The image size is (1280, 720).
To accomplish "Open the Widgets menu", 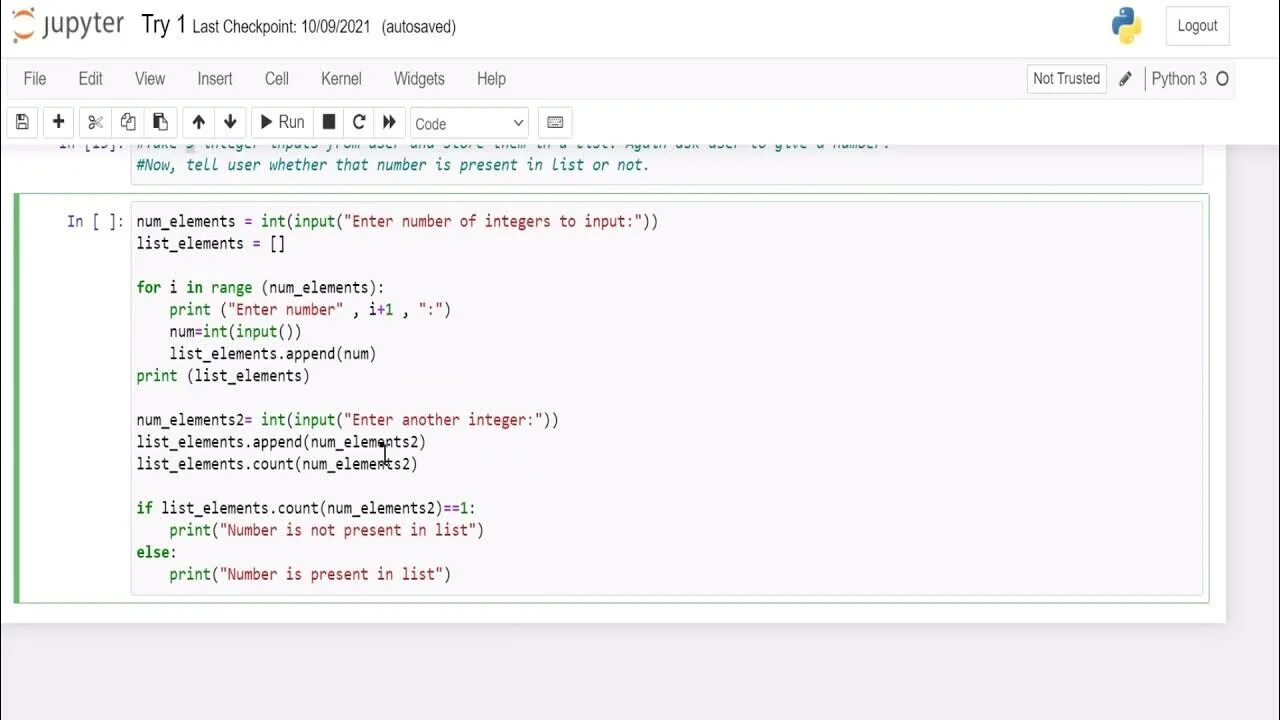I will (x=419, y=78).
